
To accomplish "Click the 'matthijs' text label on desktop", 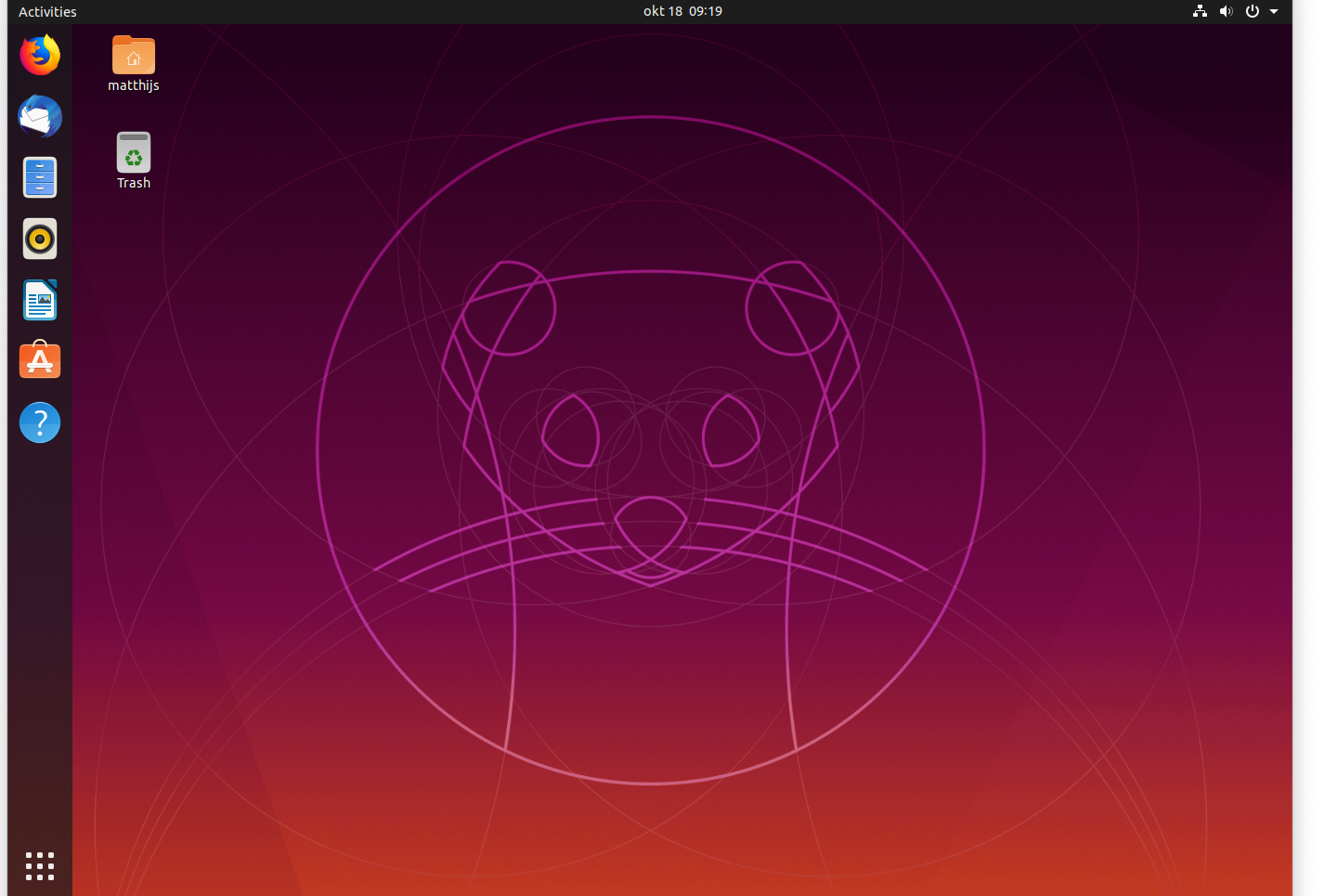I will tap(134, 85).
